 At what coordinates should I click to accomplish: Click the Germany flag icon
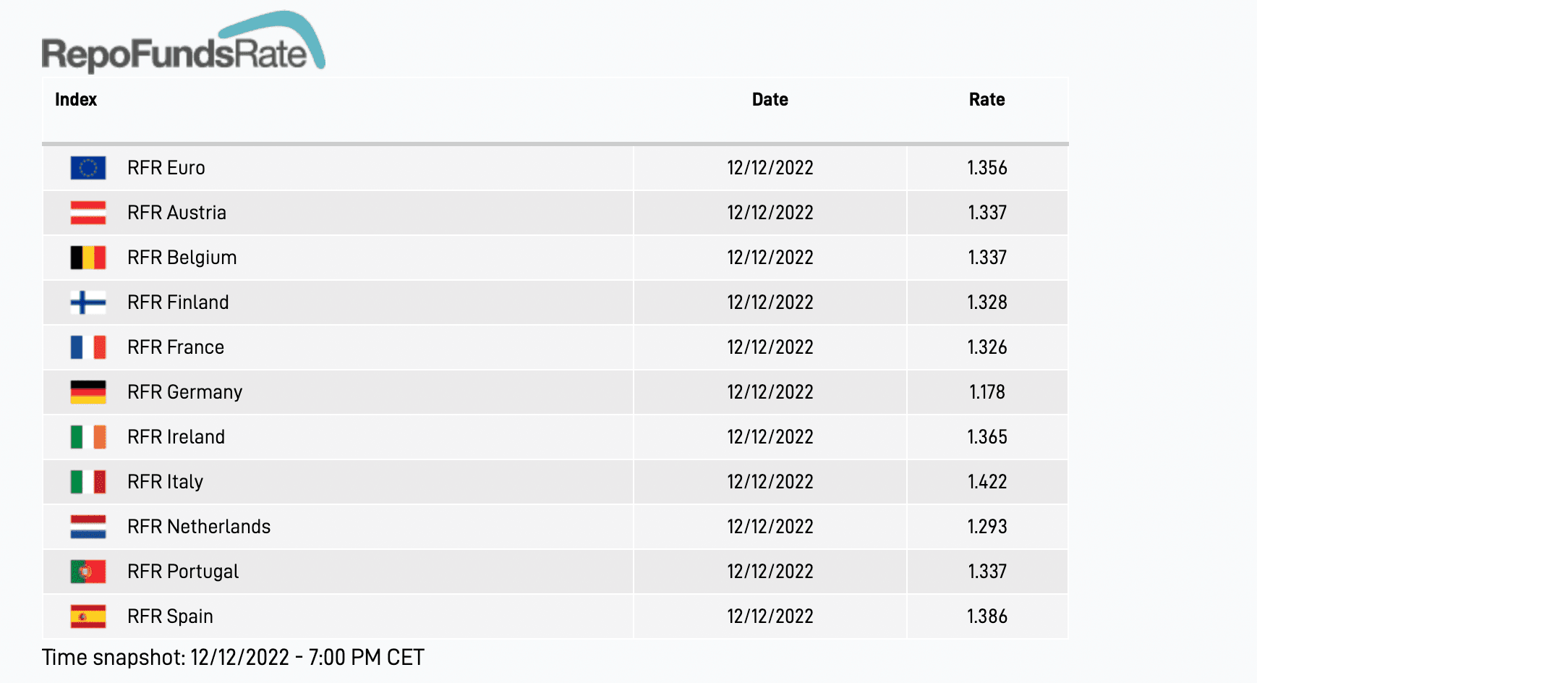coord(88,392)
